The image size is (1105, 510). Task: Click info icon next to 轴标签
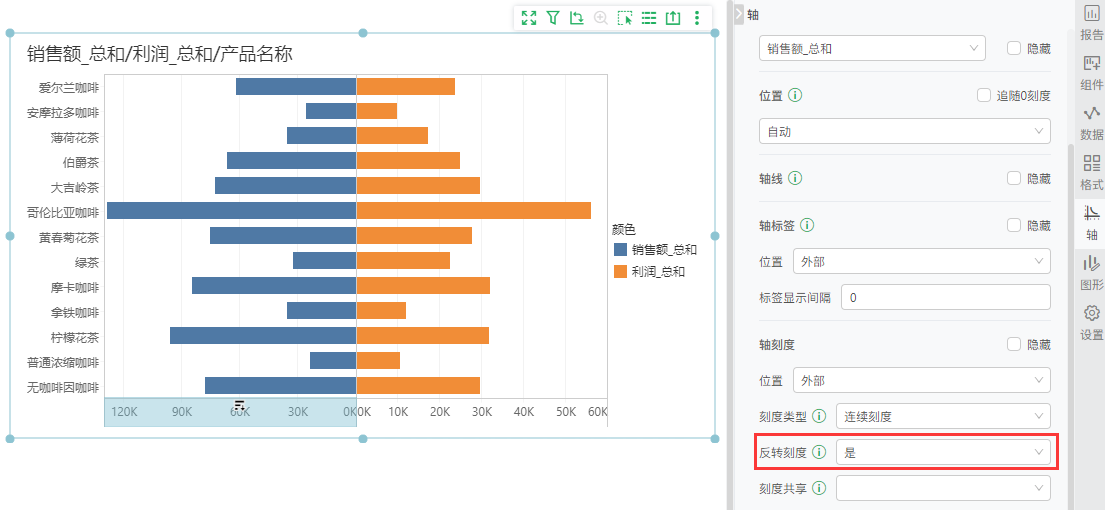coord(808,225)
